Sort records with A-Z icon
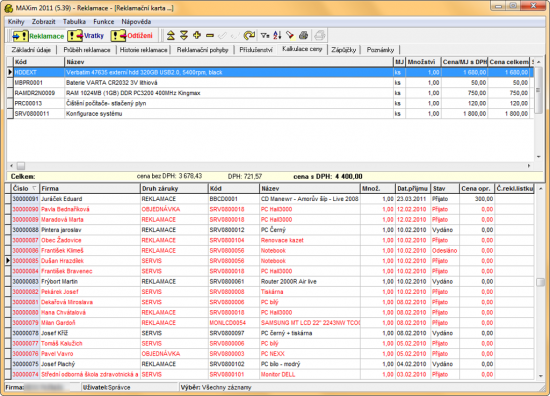The height and width of the screenshot is (396, 550). (x=277, y=35)
